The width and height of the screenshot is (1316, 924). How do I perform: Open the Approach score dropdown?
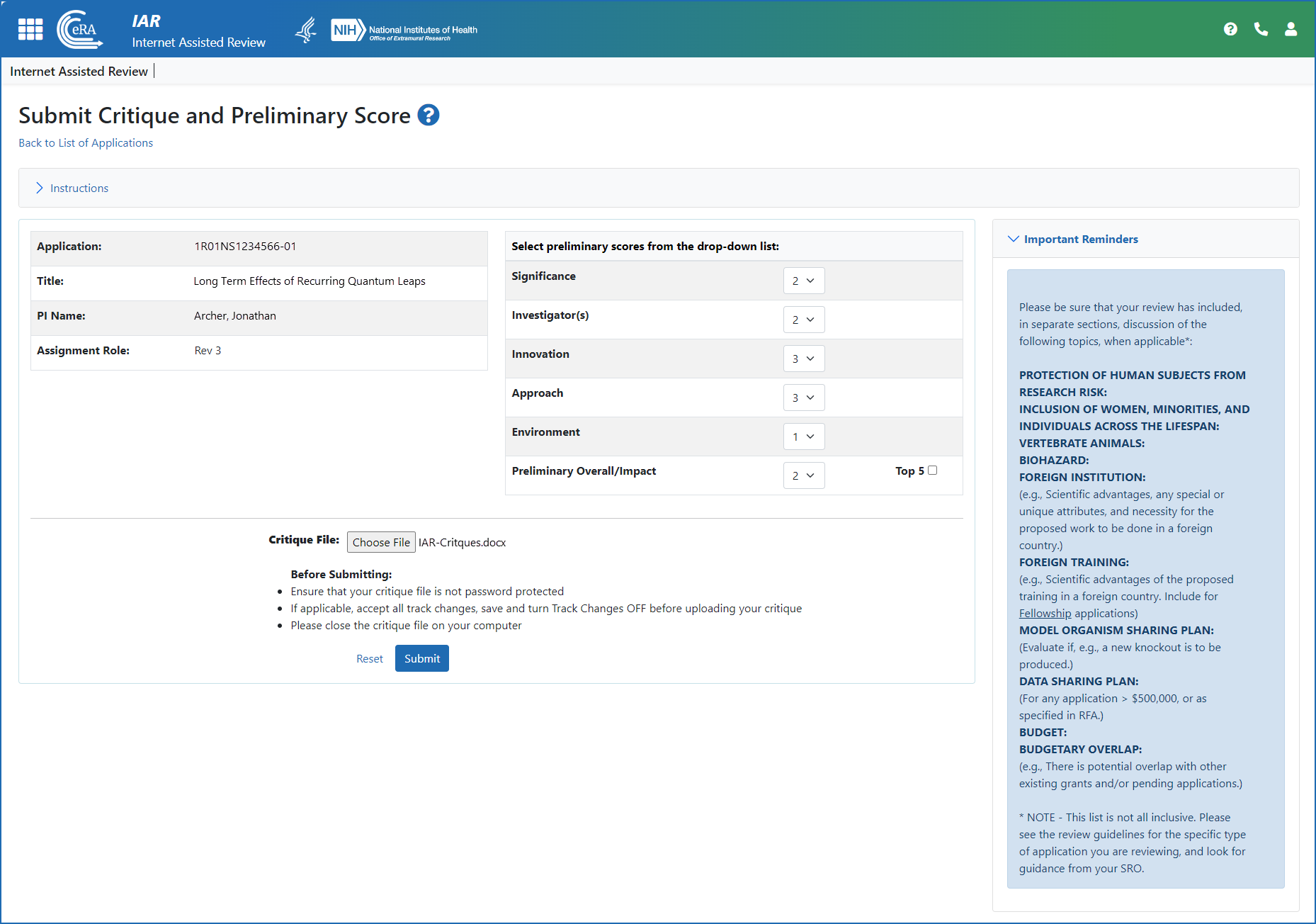pos(803,398)
